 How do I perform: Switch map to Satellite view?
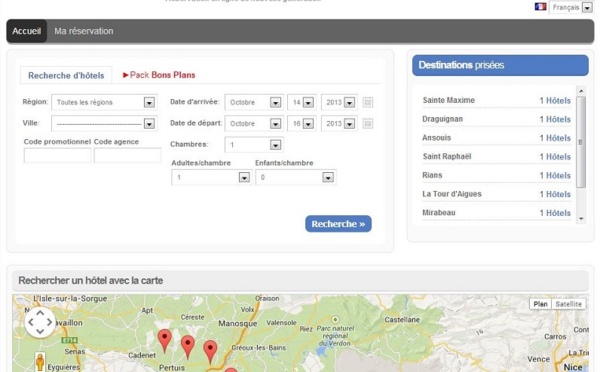(569, 304)
